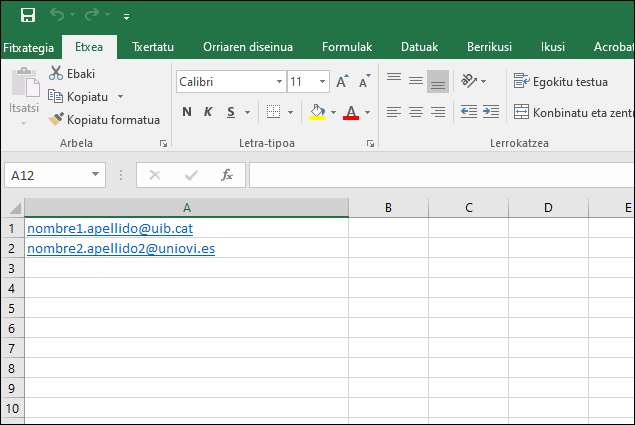Viewport: 635px width, 425px height.
Task: Apply the red font color swatch
Action: coord(351,112)
